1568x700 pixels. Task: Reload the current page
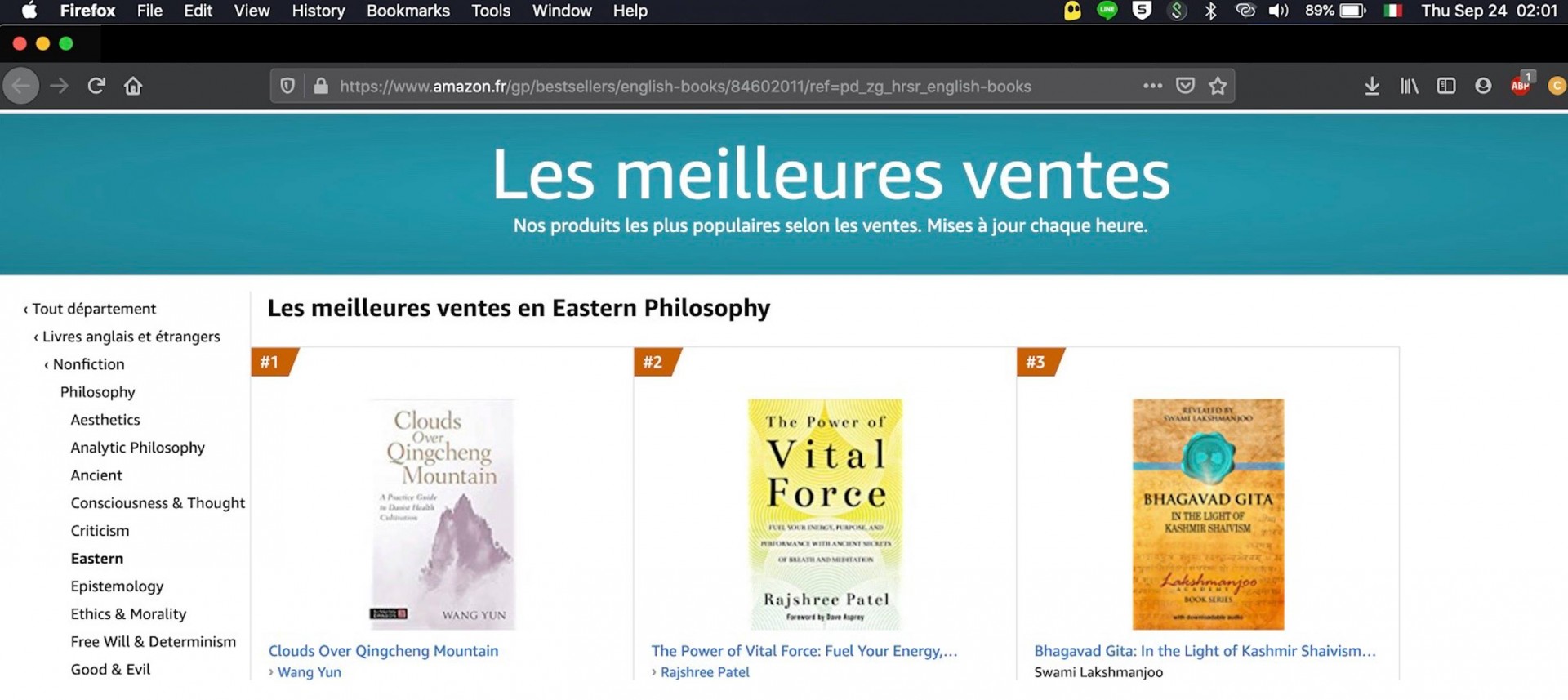click(x=96, y=86)
